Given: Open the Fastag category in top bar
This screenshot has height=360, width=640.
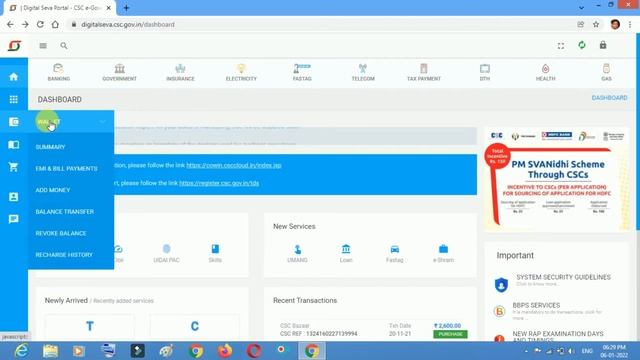Looking at the screenshot, I should pyautogui.click(x=302, y=72).
